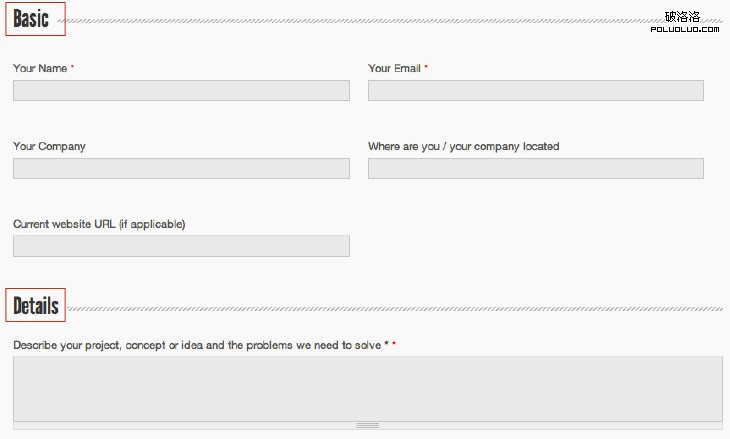Screen dimensions: 730x439
Task: Click the red asterisk beside Your Name
Action: coord(72,68)
